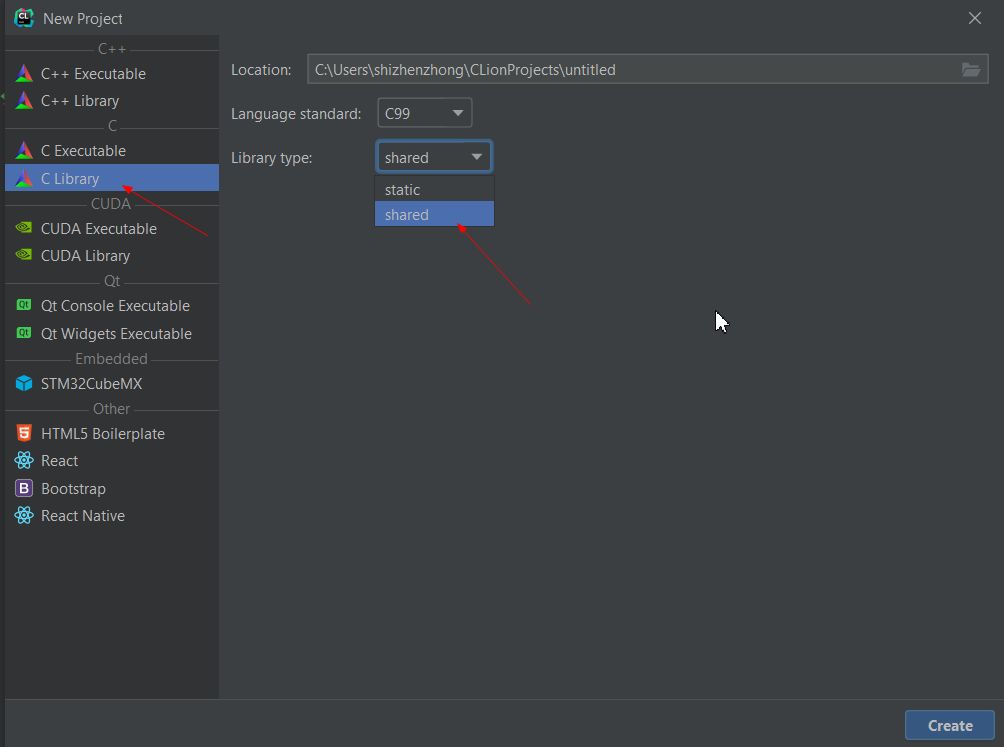Image resolution: width=1004 pixels, height=747 pixels.
Task: Click the C Executable CMake icon
Action: click(24, 150)
